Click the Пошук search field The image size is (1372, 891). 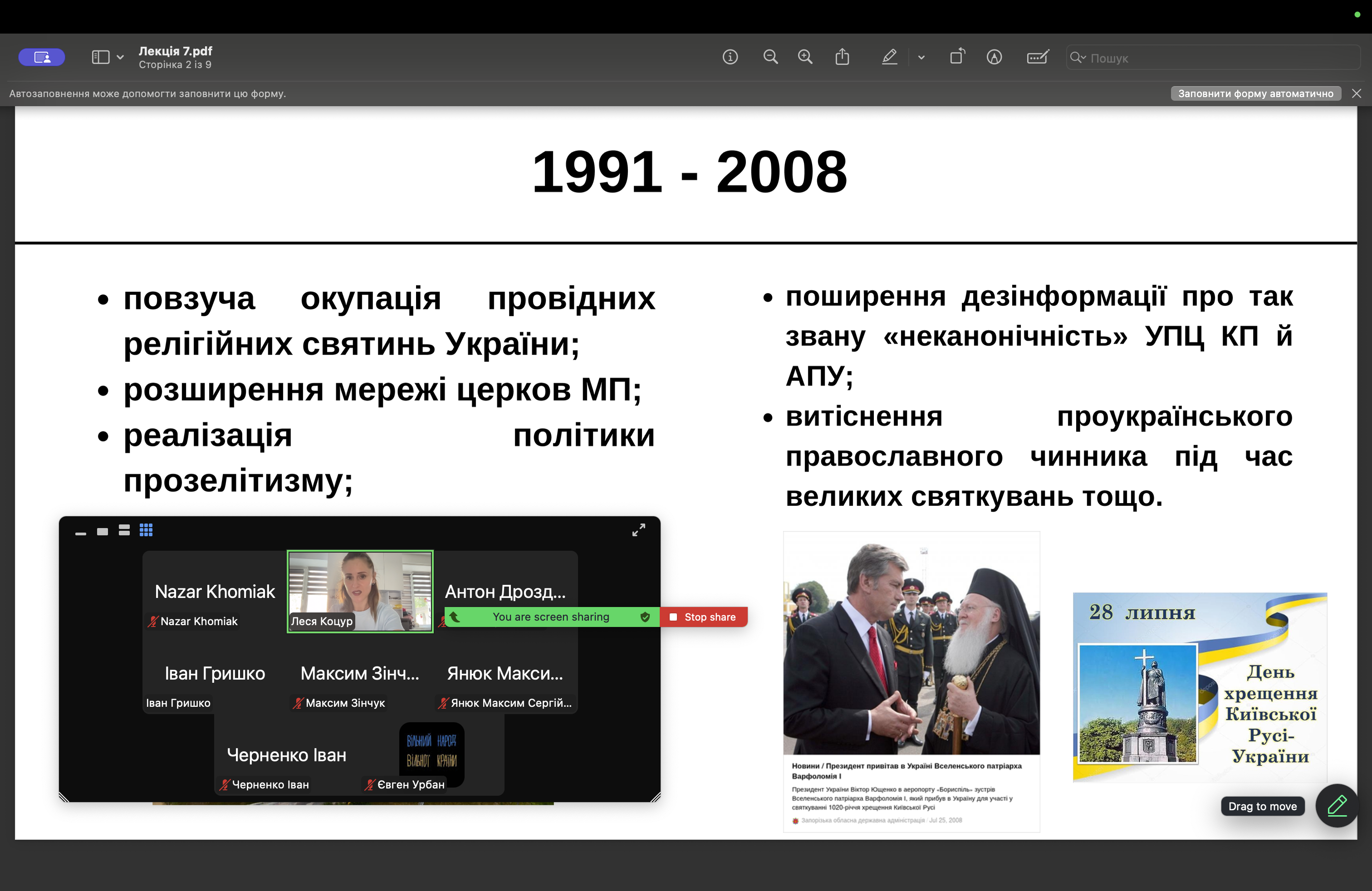tap(1214, 58)
